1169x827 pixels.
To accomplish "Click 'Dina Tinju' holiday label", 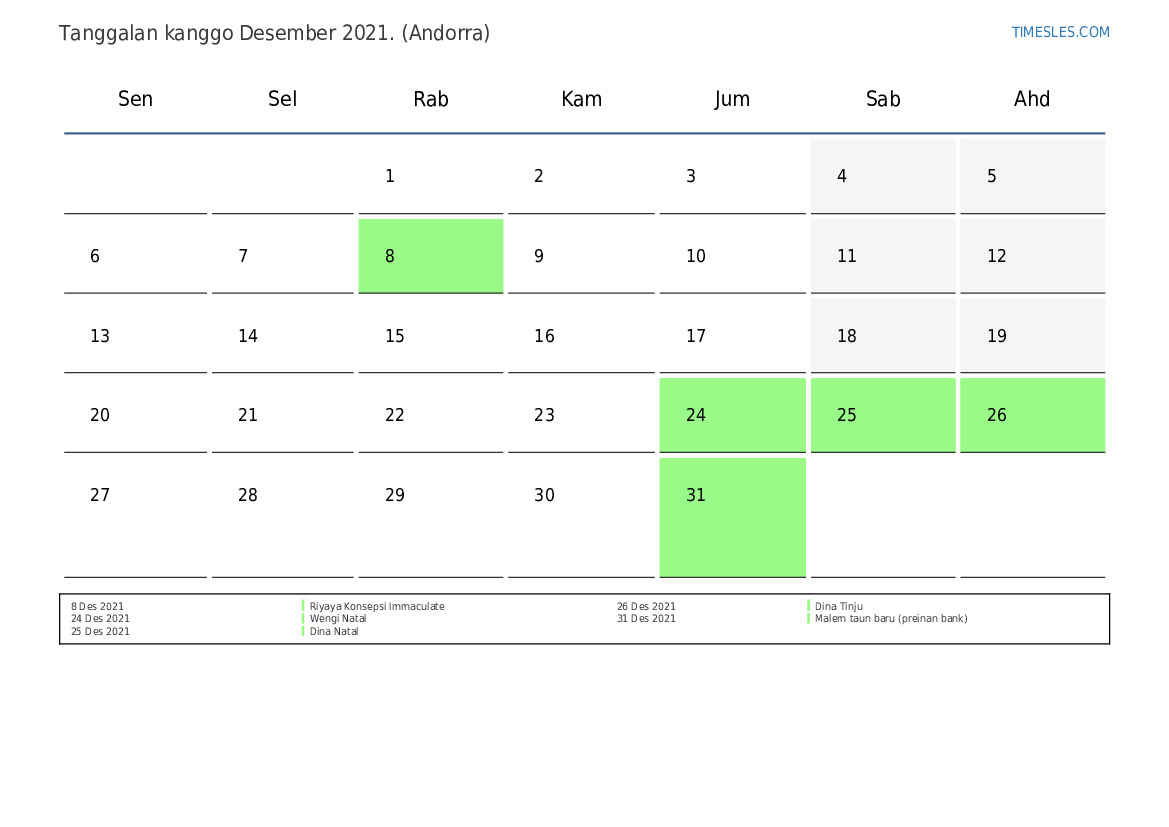I will [x=839, y=606].
